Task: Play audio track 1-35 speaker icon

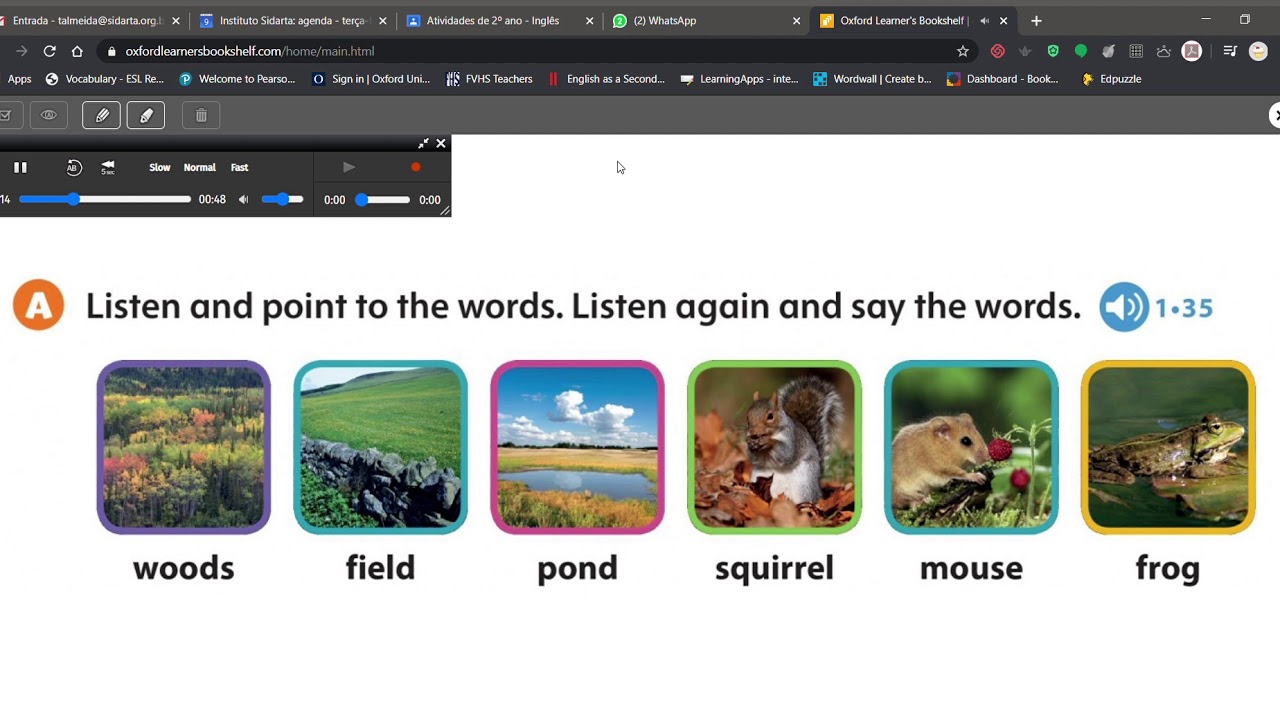Action: (x=1124, y=307)
